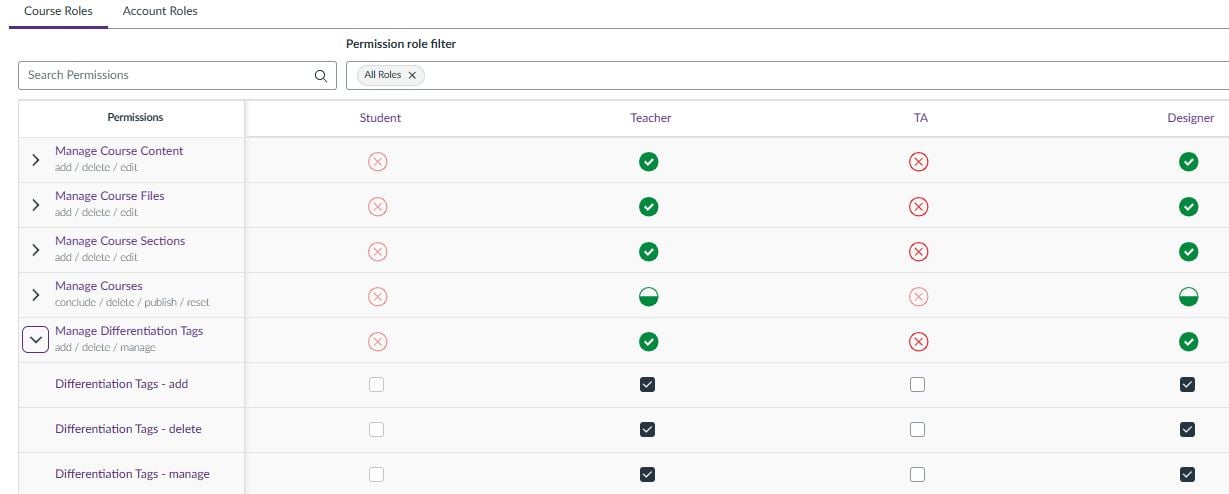The width and height of the screenshot is (1229, 494).
Task: Click Teacher's Manage Course Content green check icon
Action: tap(648, 162)
